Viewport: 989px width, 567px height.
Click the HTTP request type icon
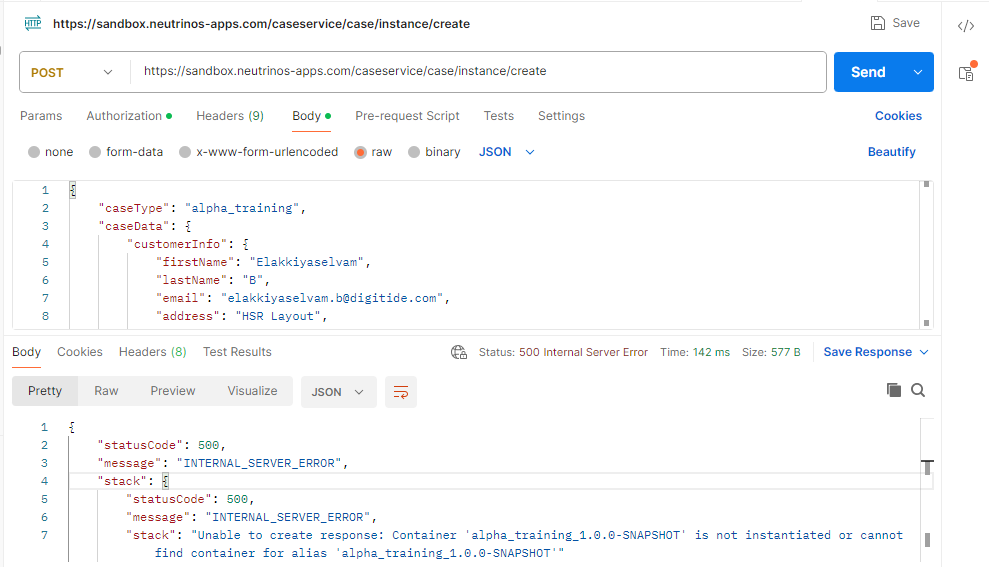(x=33, y=24)
